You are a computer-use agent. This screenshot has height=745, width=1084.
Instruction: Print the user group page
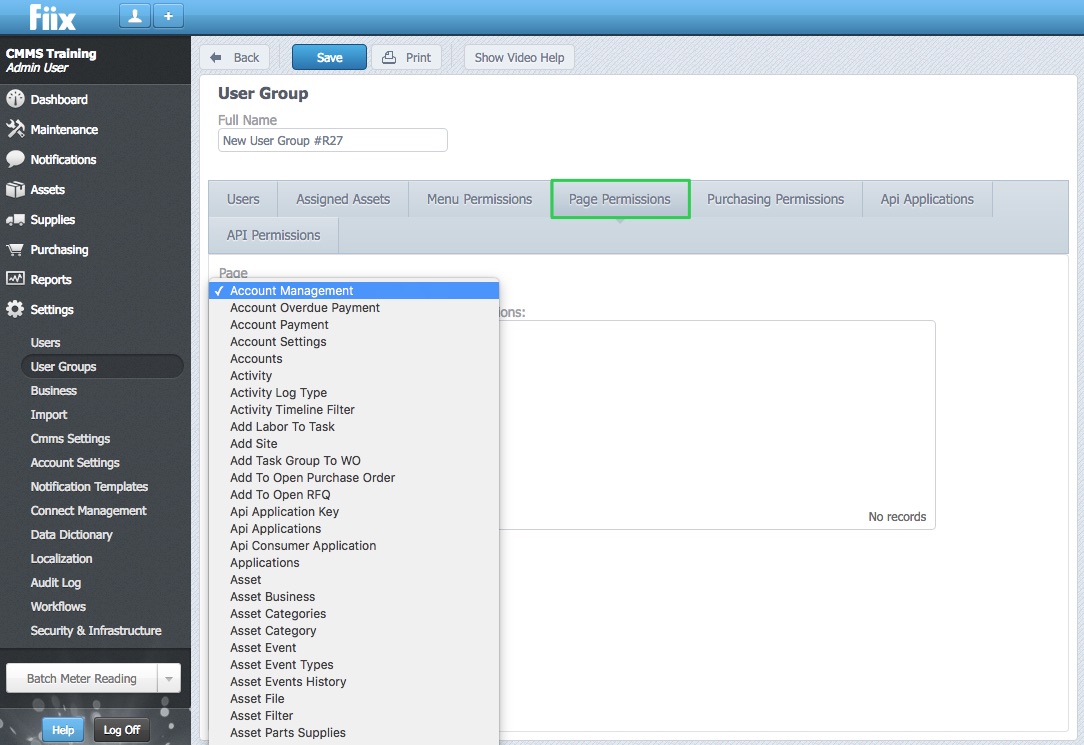tap(406, 57)
